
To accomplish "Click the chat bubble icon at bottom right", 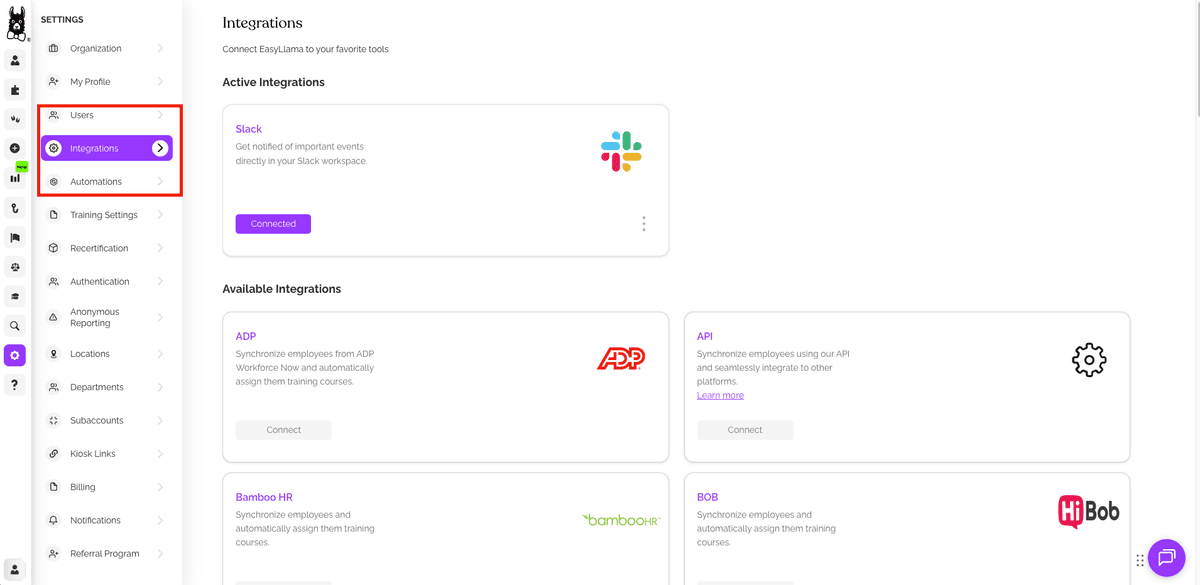I will 1166,558.
